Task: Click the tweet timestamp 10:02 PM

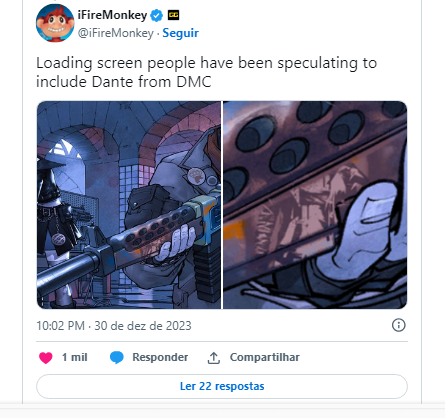Action: tap(60, 326)
